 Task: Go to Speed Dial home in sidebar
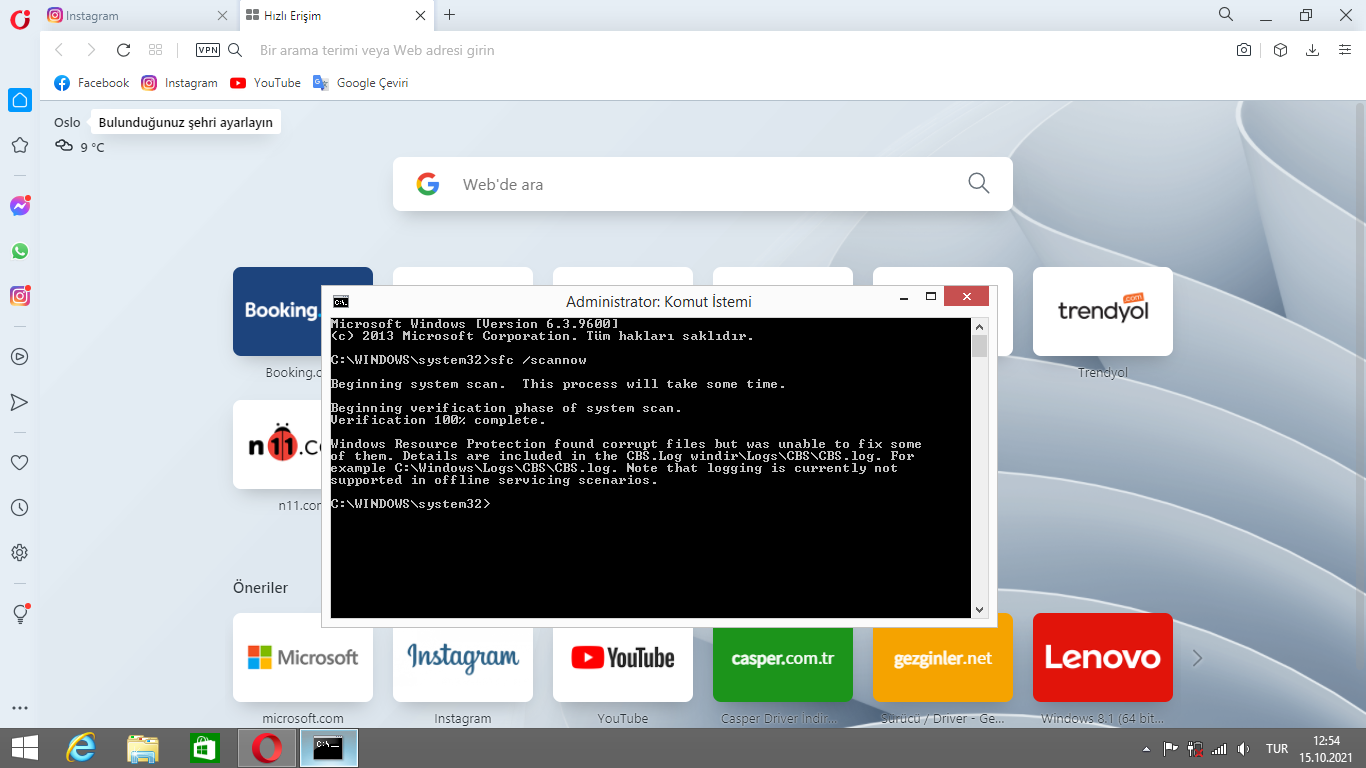20,100
